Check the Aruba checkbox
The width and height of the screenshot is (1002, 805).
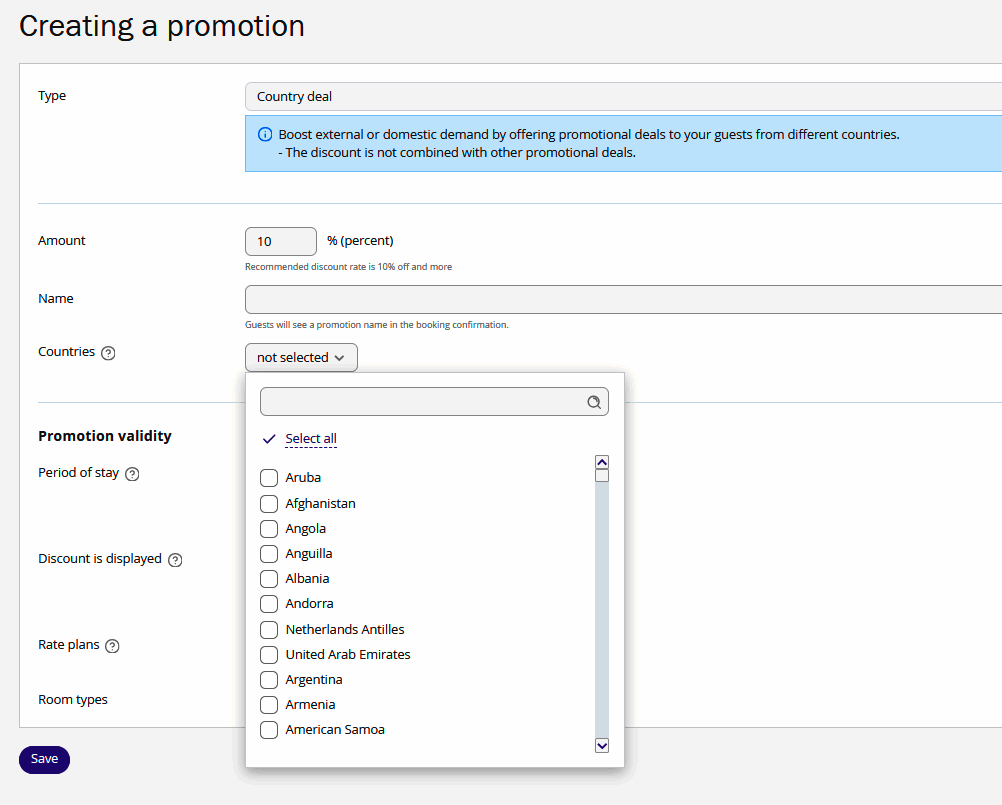pyautogui.click(x=268, y=478)
